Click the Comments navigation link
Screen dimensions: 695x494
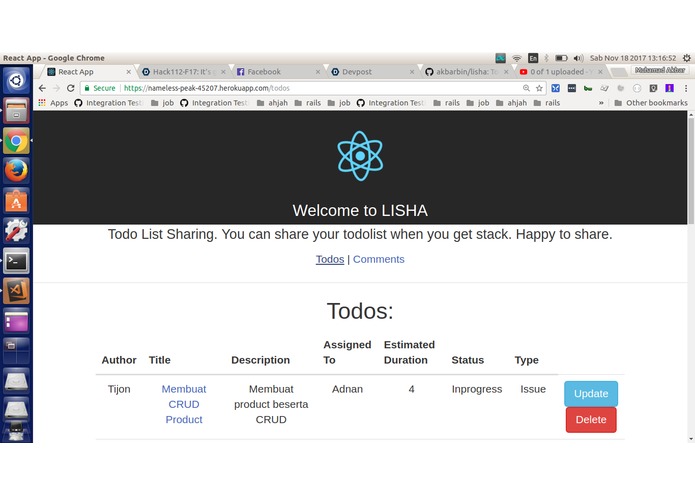click(x=379, y=259)
